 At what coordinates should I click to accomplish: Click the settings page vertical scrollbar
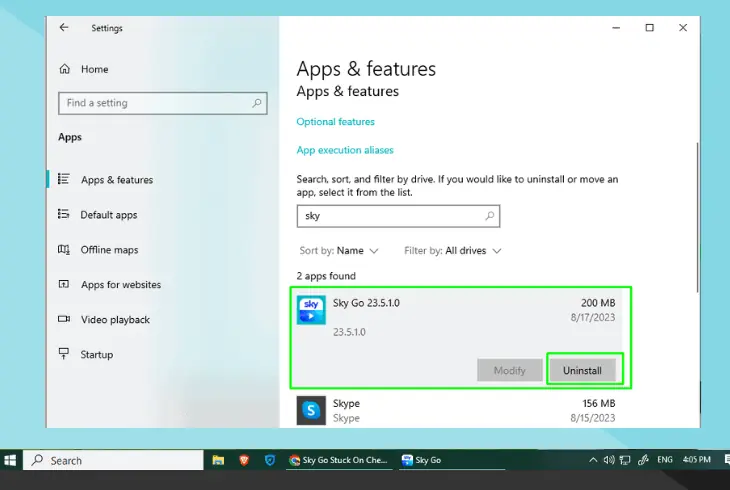pos(697,217)
